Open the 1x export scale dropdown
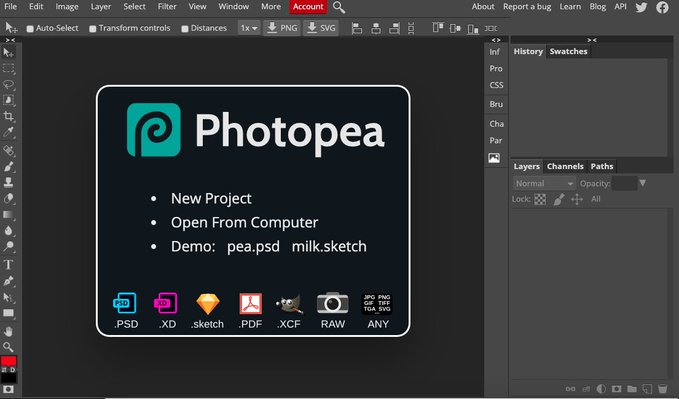This screenshot has width=679, height=399. pyautogui.click(x=249, y=28)
